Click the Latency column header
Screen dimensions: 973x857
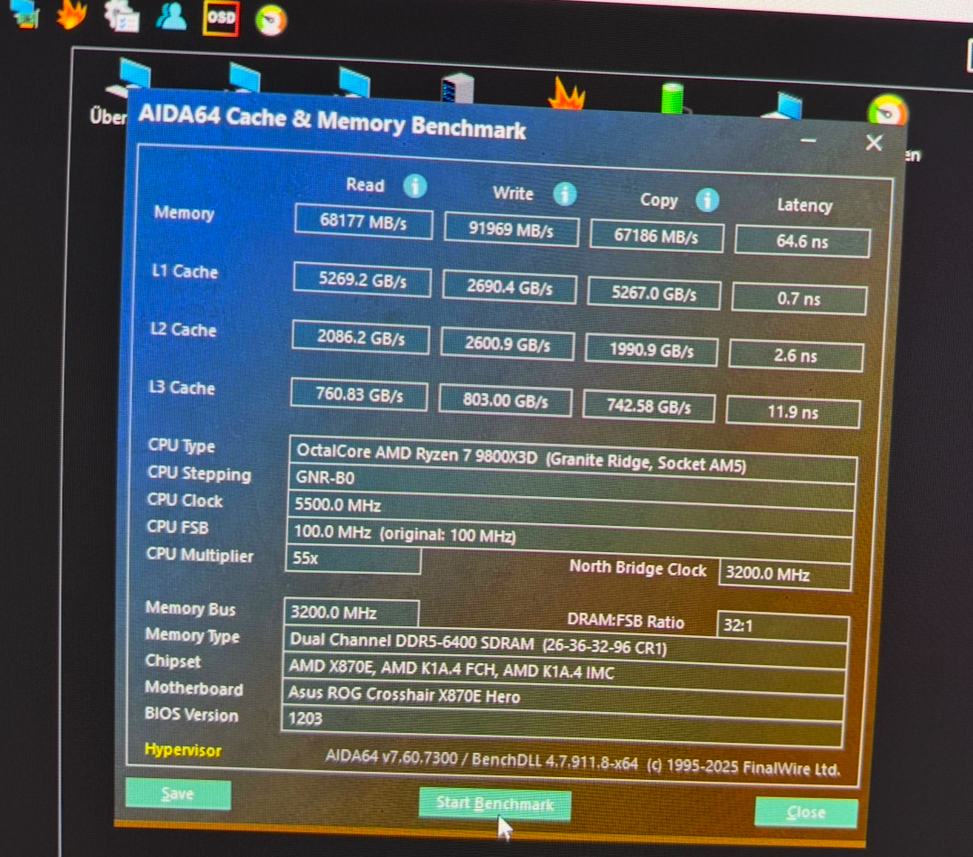coord(805,205)
